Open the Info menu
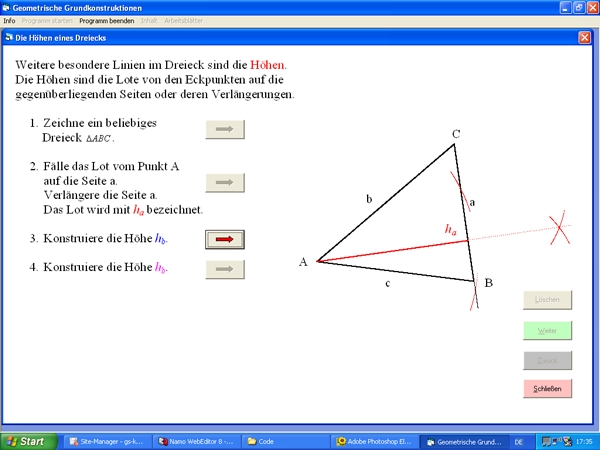 tap(9, 21)
